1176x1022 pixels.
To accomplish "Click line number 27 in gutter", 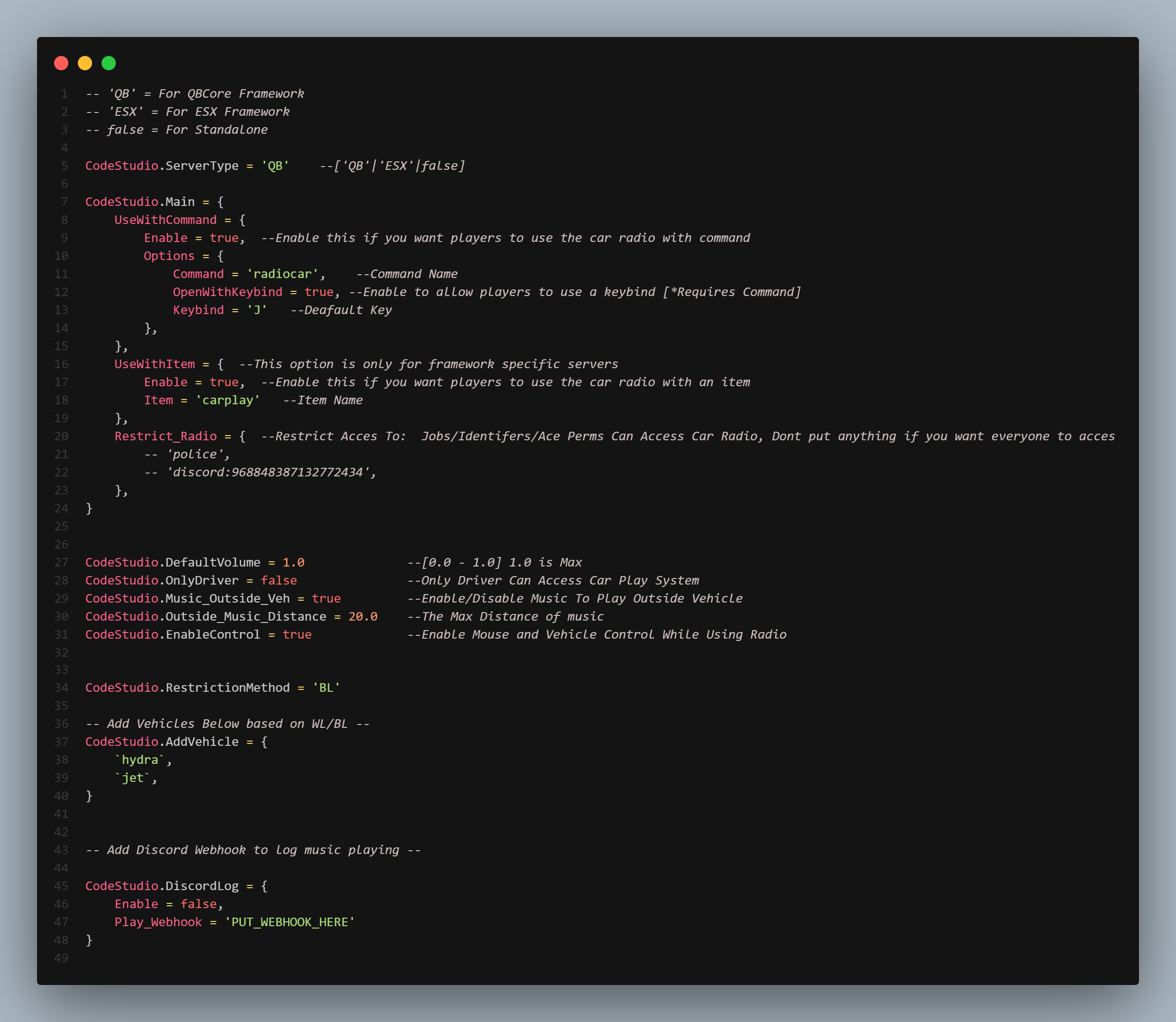I will (61, 563).
